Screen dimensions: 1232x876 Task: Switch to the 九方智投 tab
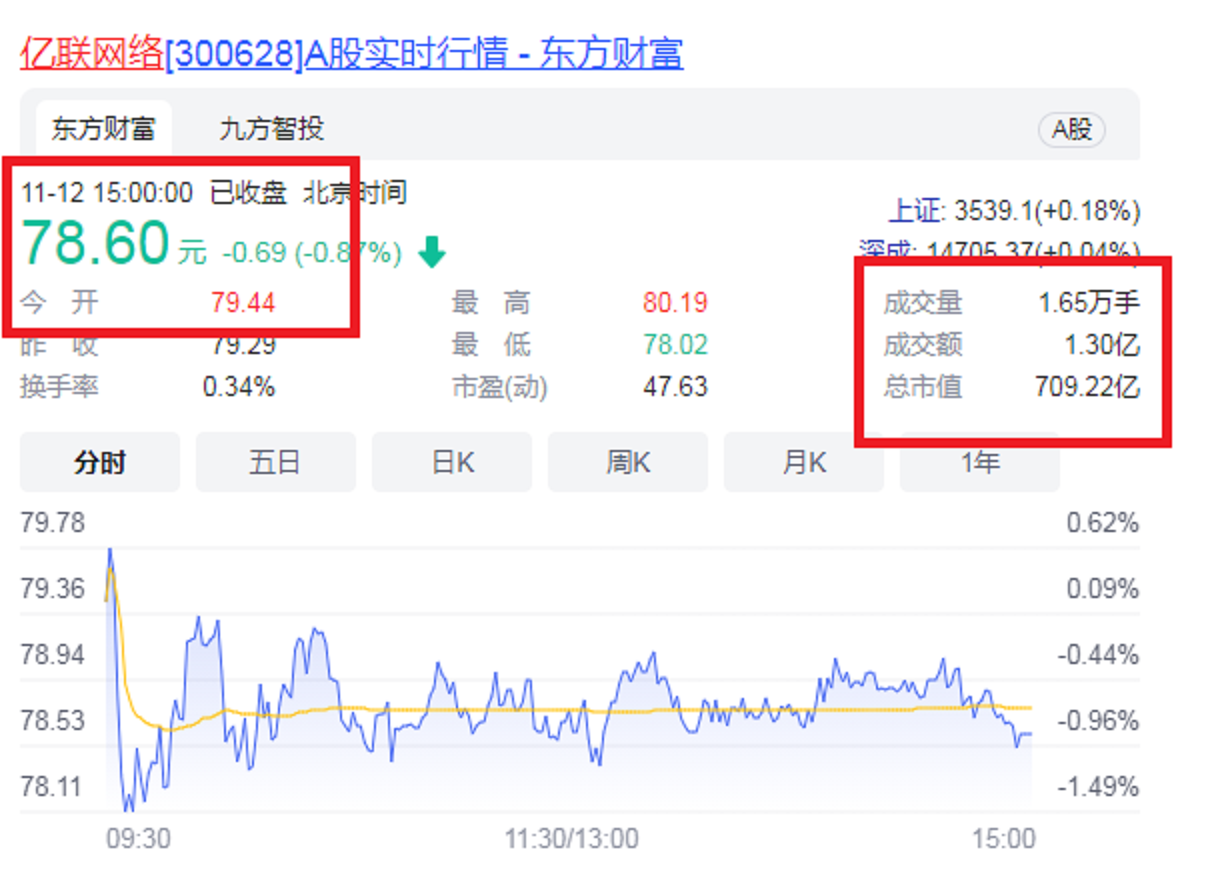pyautogui.click(x=272, y=129)
